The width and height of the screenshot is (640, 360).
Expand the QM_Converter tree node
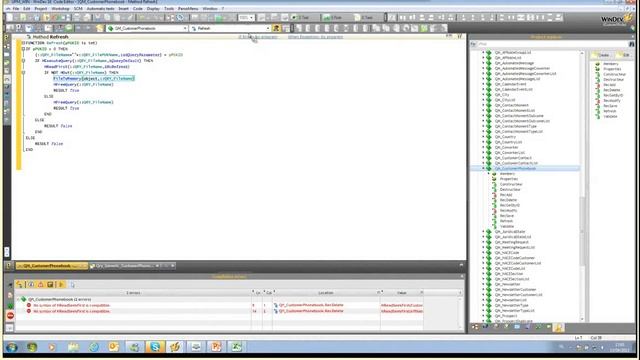(x=483, y=147)
